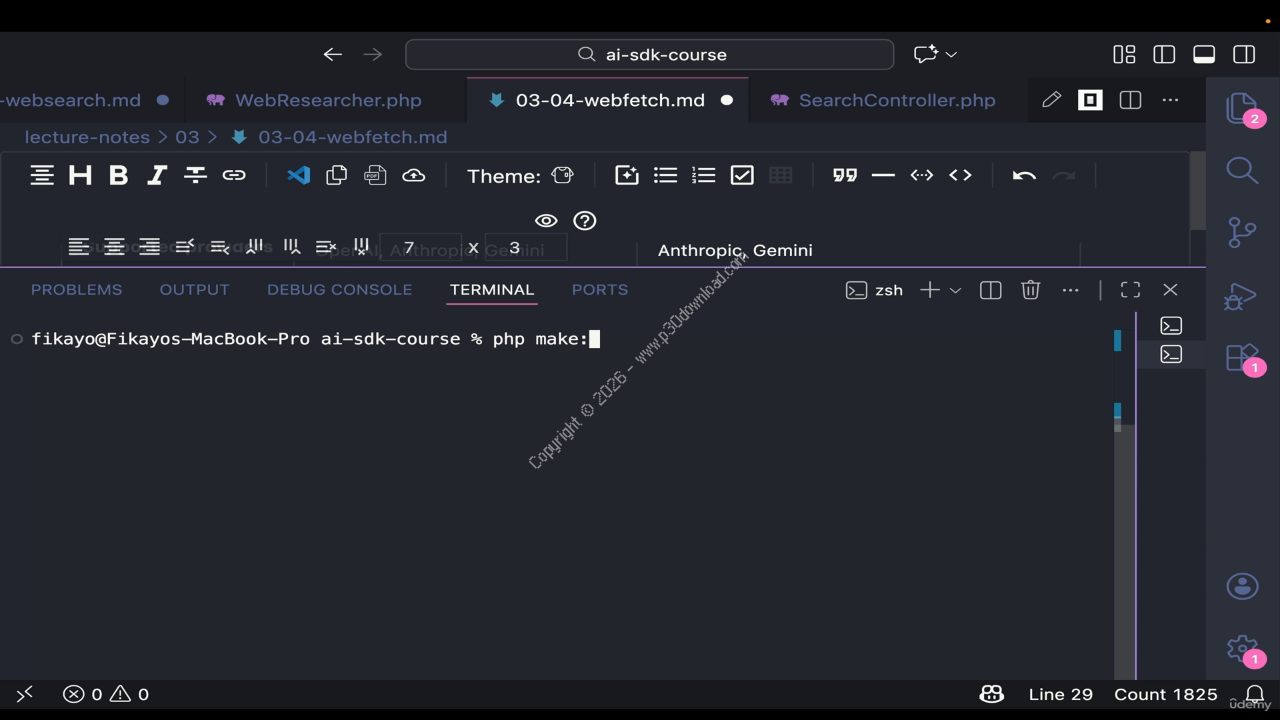The image size is (1280, 720).
Task: Toggle the bottom panel layout
Action: tap(1204, 54)
